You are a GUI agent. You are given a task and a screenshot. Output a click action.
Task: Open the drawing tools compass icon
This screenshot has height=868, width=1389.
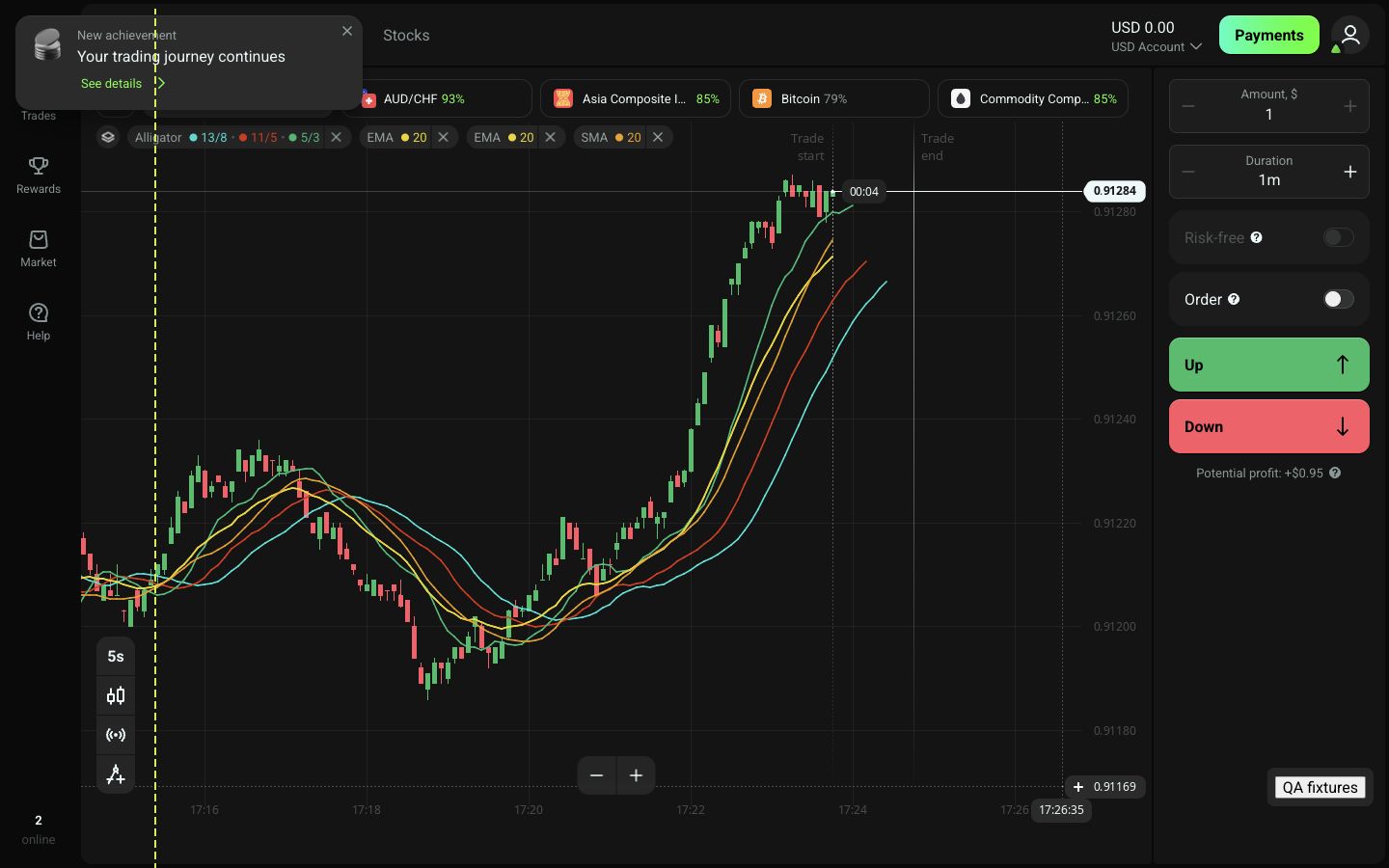[x=116, y=774]
